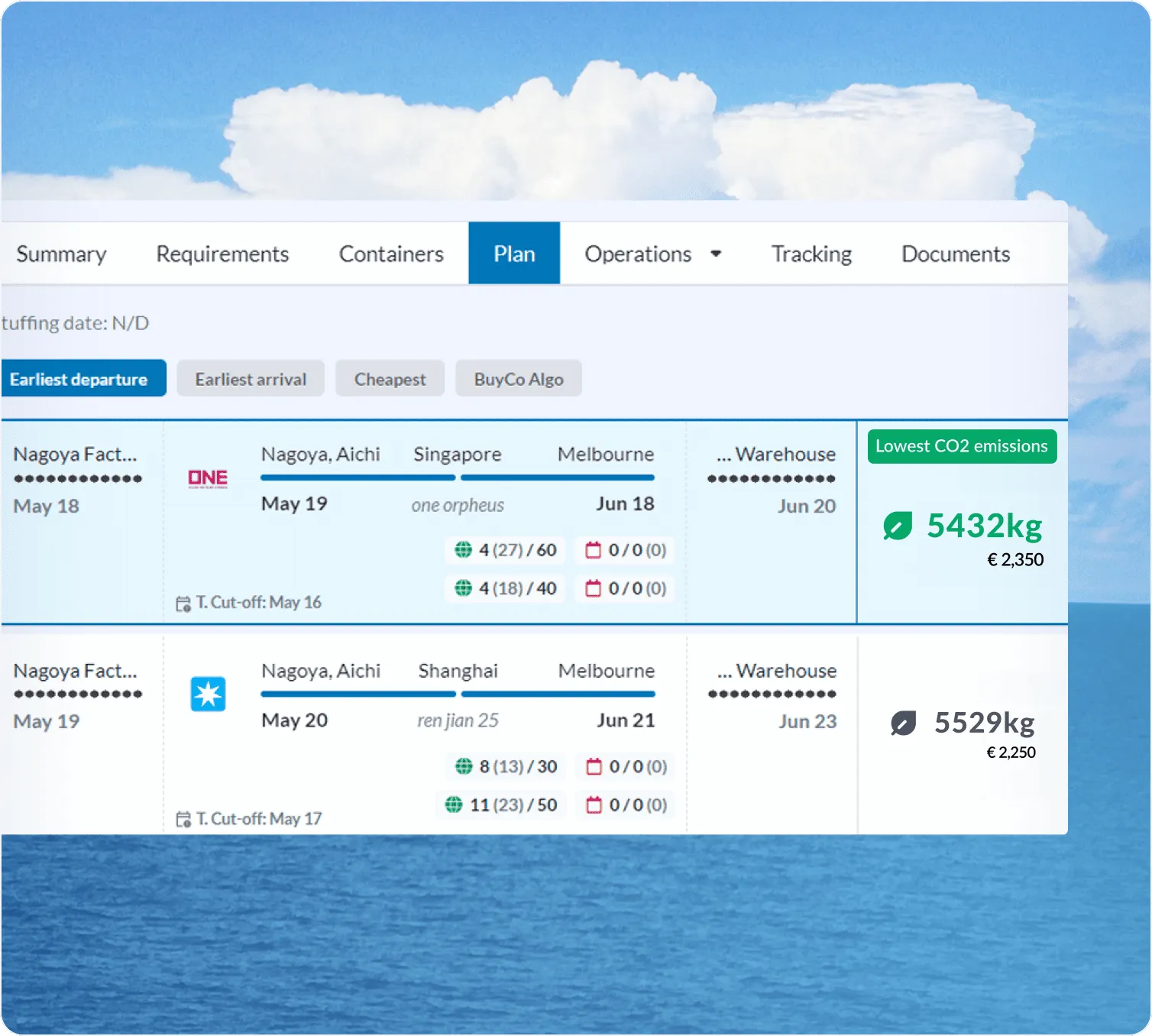Click the ONE carrier logo
This screenshot has width=1152, height=1036.
pyautogui.click(x=208, y=478)
